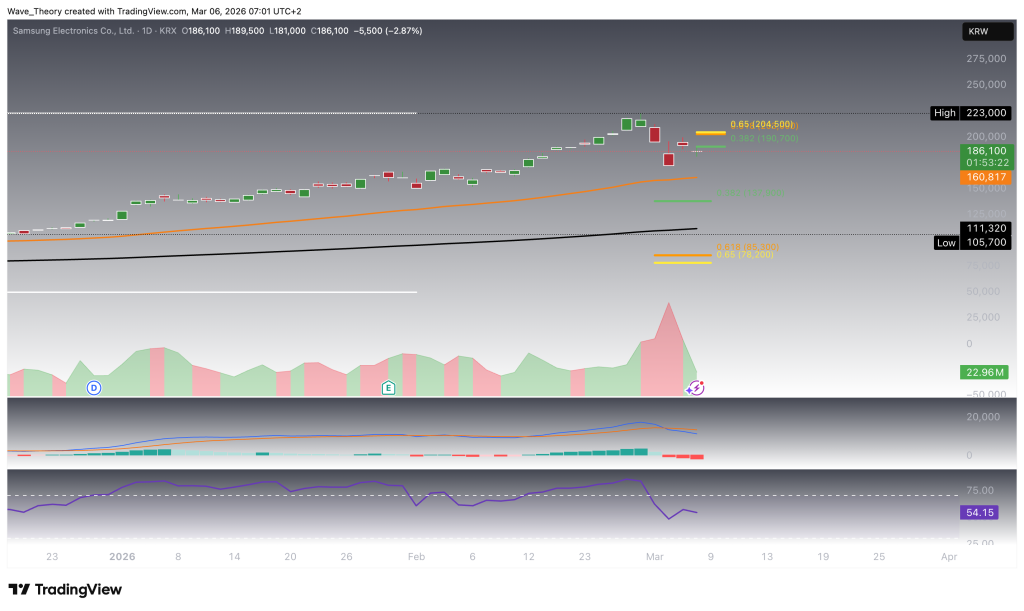Click the earnings 'E' marker on the chart
The image size is (1024, 611).
point(389,386)
